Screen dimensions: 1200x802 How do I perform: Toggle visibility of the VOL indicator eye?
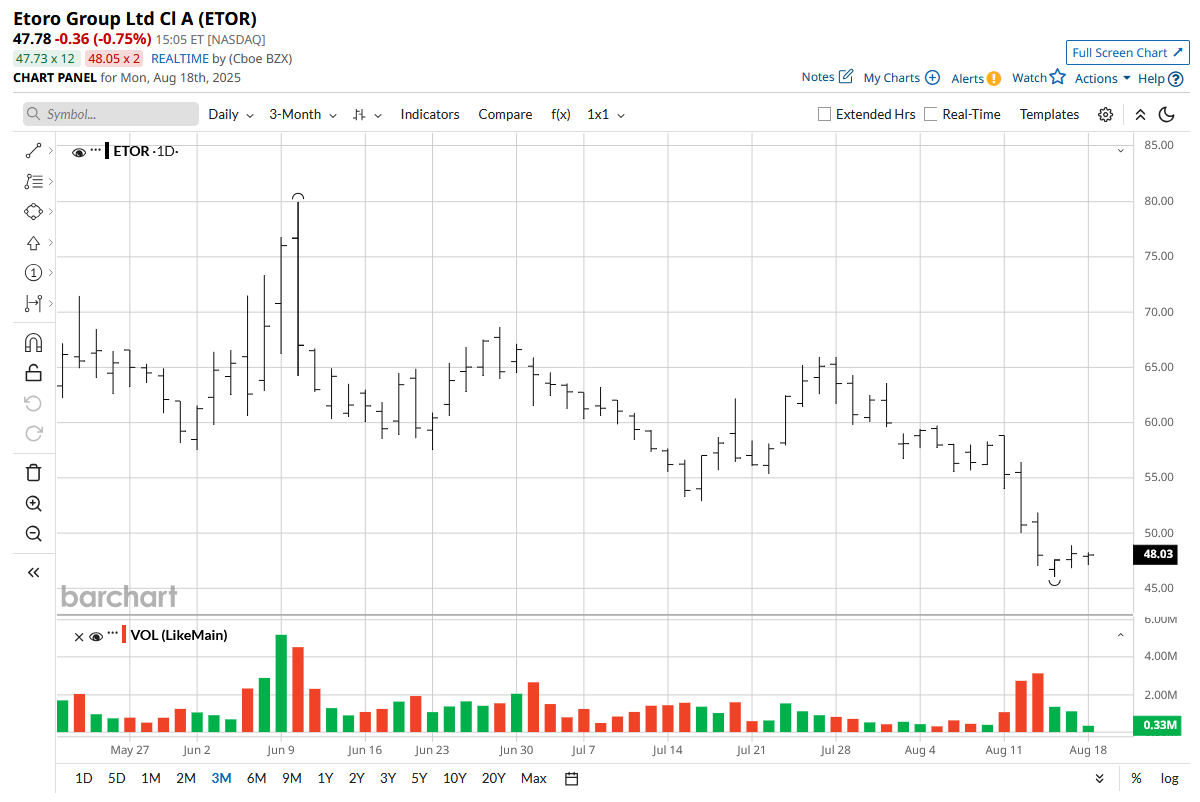(x=96, y=635)
